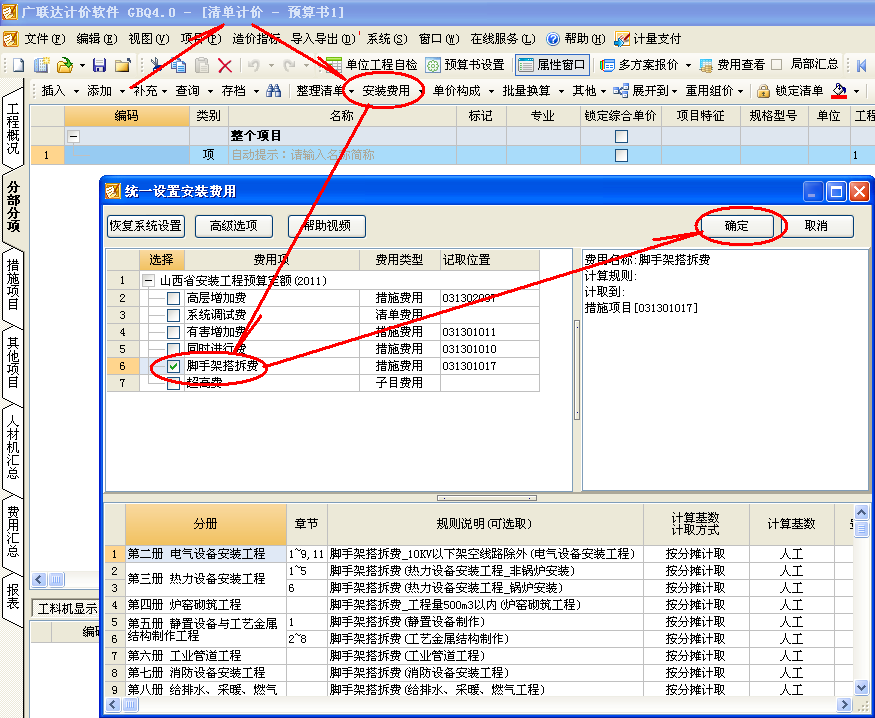
Task: Switch to the 措施项目 side tab
Action: 13,284
